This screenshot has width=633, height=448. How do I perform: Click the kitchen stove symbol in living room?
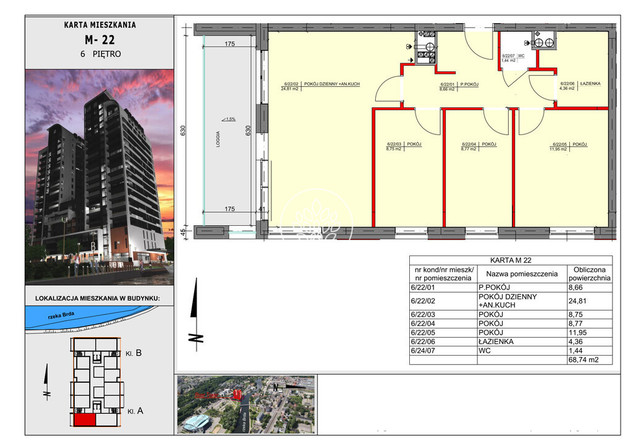click(x=427, y=45)
